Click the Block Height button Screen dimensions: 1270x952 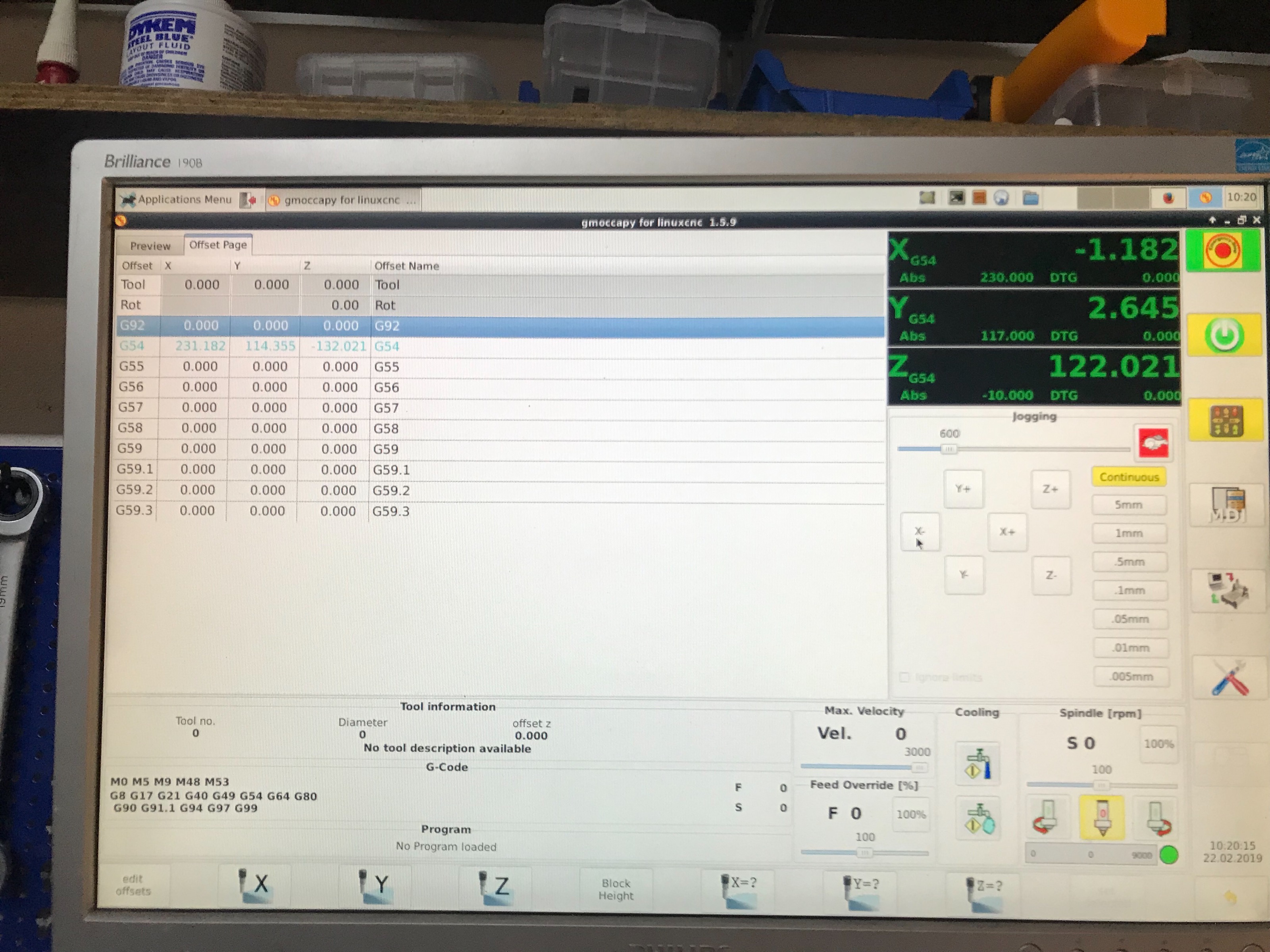click(616, 889)
